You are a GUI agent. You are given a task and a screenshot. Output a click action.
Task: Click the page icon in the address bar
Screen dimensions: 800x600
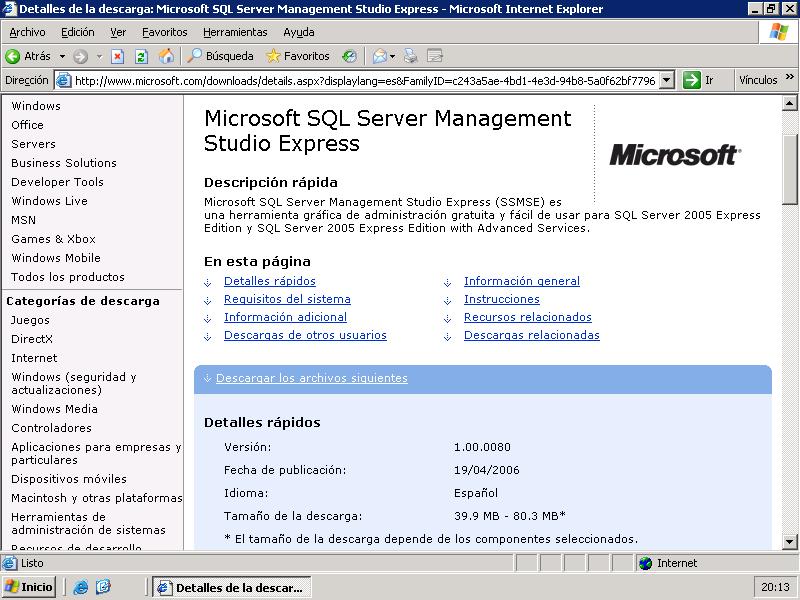(x=63, y=80)
